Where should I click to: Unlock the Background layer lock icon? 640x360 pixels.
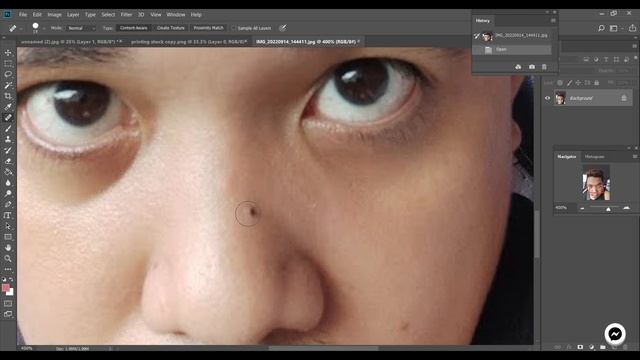point(624,98)
